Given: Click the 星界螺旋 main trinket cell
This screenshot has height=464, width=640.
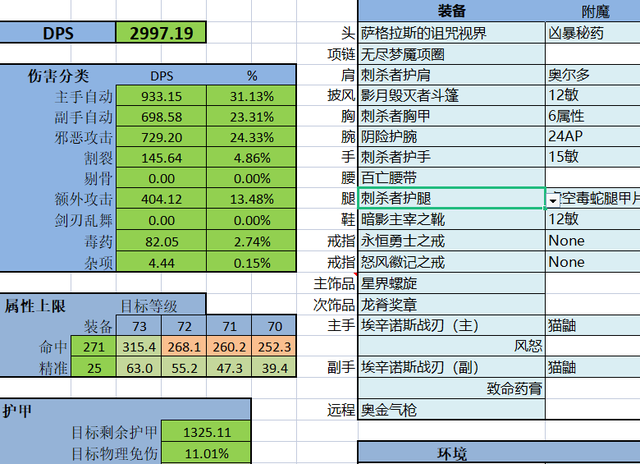Looking at the screenshot, I should click(450, 283).
